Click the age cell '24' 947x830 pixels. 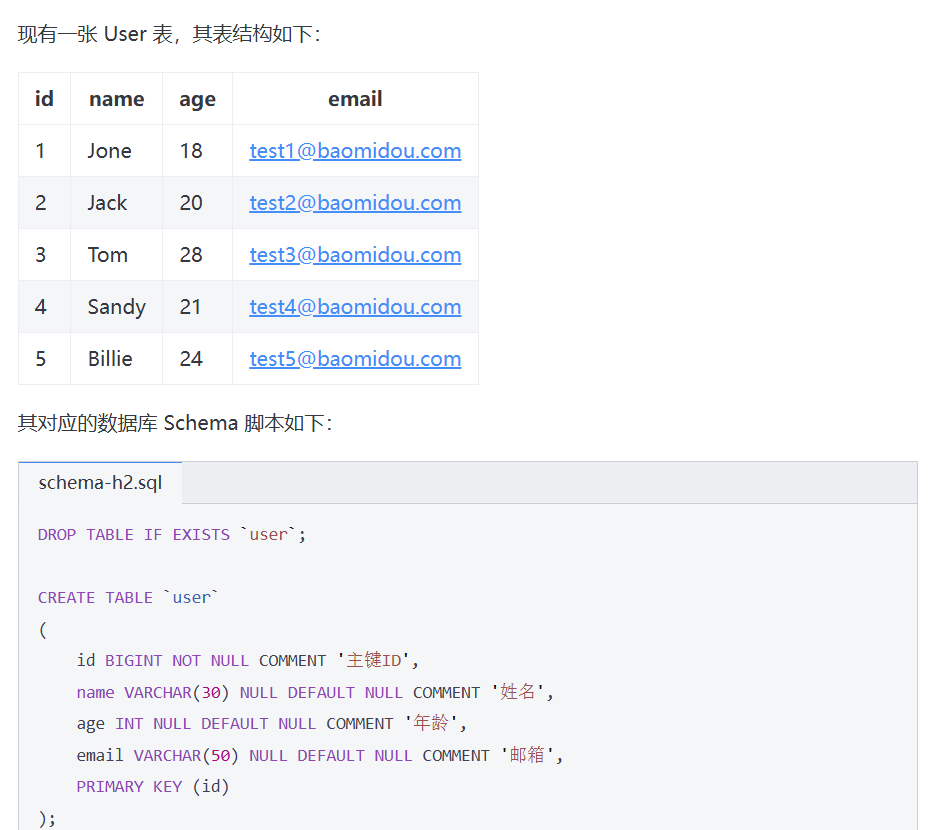pyautogui.click(x=197, y=359)
